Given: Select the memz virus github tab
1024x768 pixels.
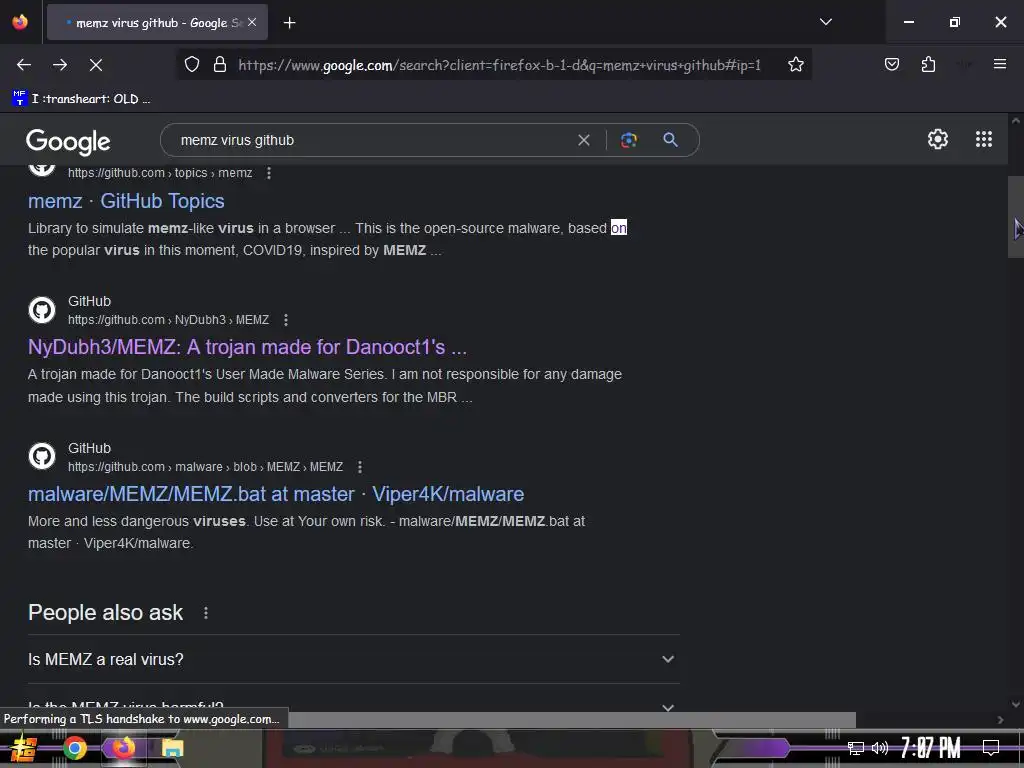Looking at the screenshot, I should click(157, 23).
